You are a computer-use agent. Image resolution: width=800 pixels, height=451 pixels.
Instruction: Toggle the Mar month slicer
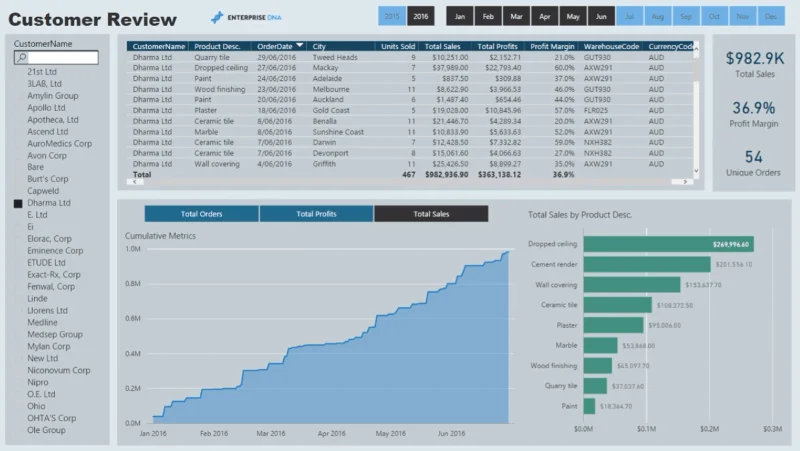click(x=516, y=16)
